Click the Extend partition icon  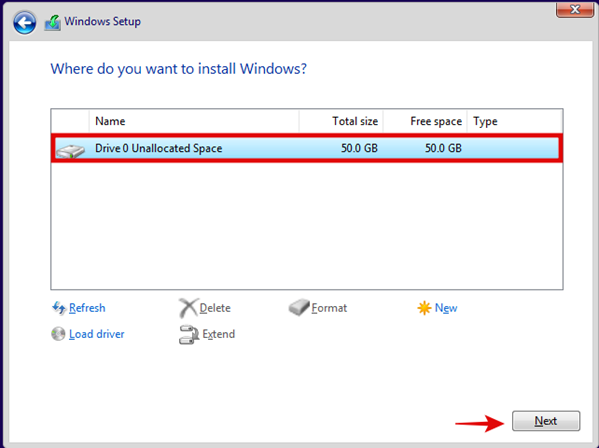(x=189, y=334)
